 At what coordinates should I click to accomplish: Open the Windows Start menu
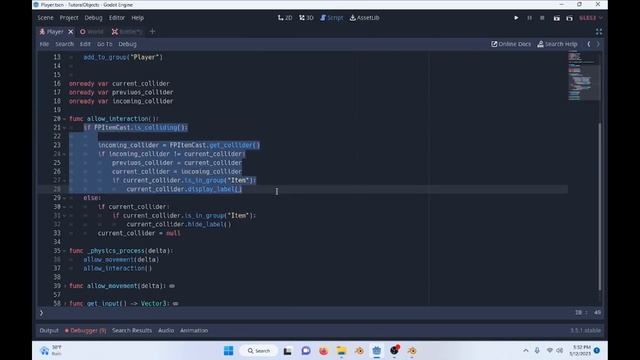[229, 351]
